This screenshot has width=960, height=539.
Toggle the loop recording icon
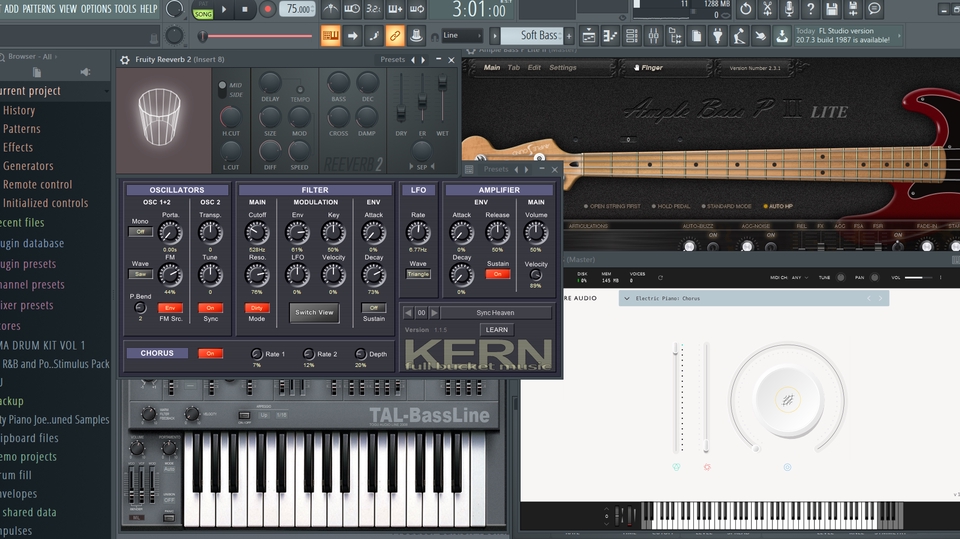[416, 9]
